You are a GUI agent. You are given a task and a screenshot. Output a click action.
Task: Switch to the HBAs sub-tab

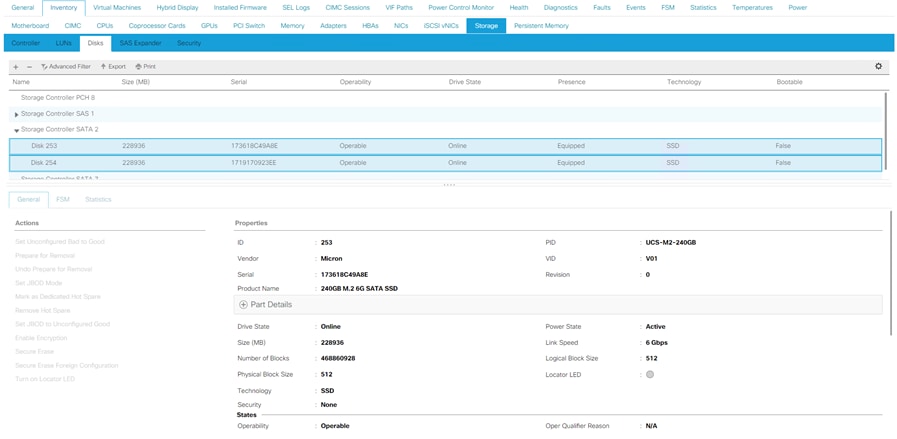[x=370, y=26]
